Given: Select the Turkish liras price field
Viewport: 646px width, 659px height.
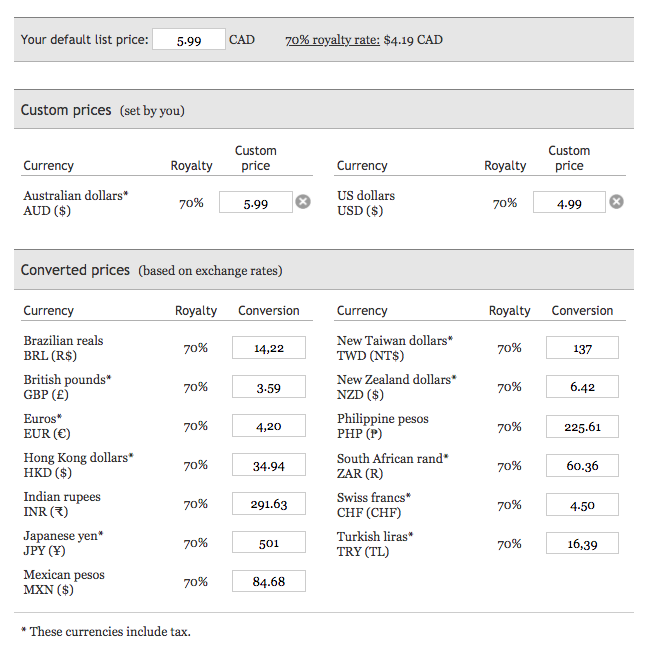Looking at the screenshot, I should [x=582, y=544].
